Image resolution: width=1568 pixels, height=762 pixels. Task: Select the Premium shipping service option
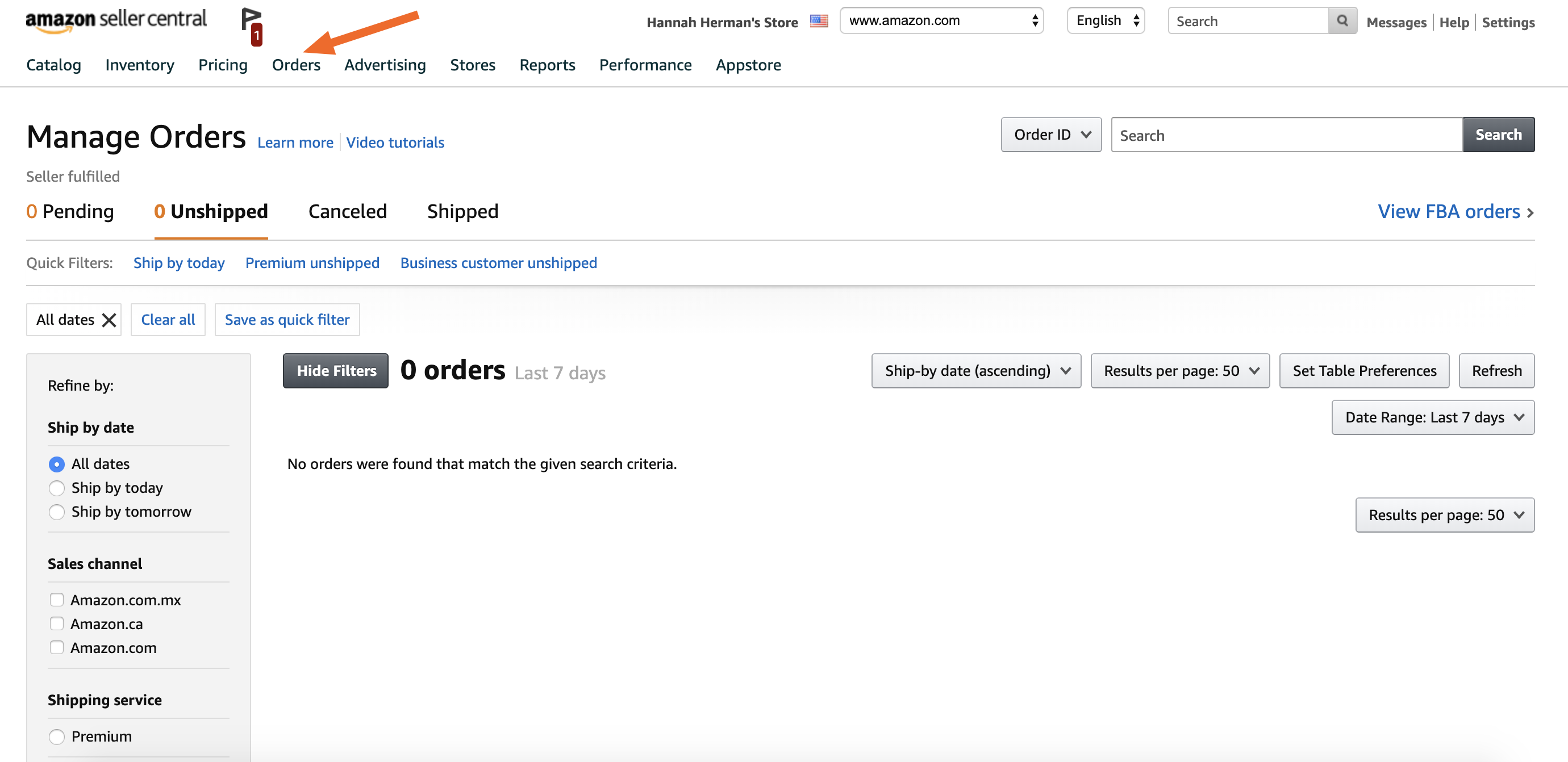tap(57, 737)
